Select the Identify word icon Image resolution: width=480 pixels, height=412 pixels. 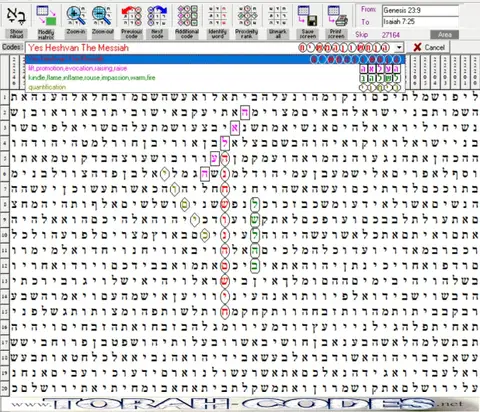(217, 16)
